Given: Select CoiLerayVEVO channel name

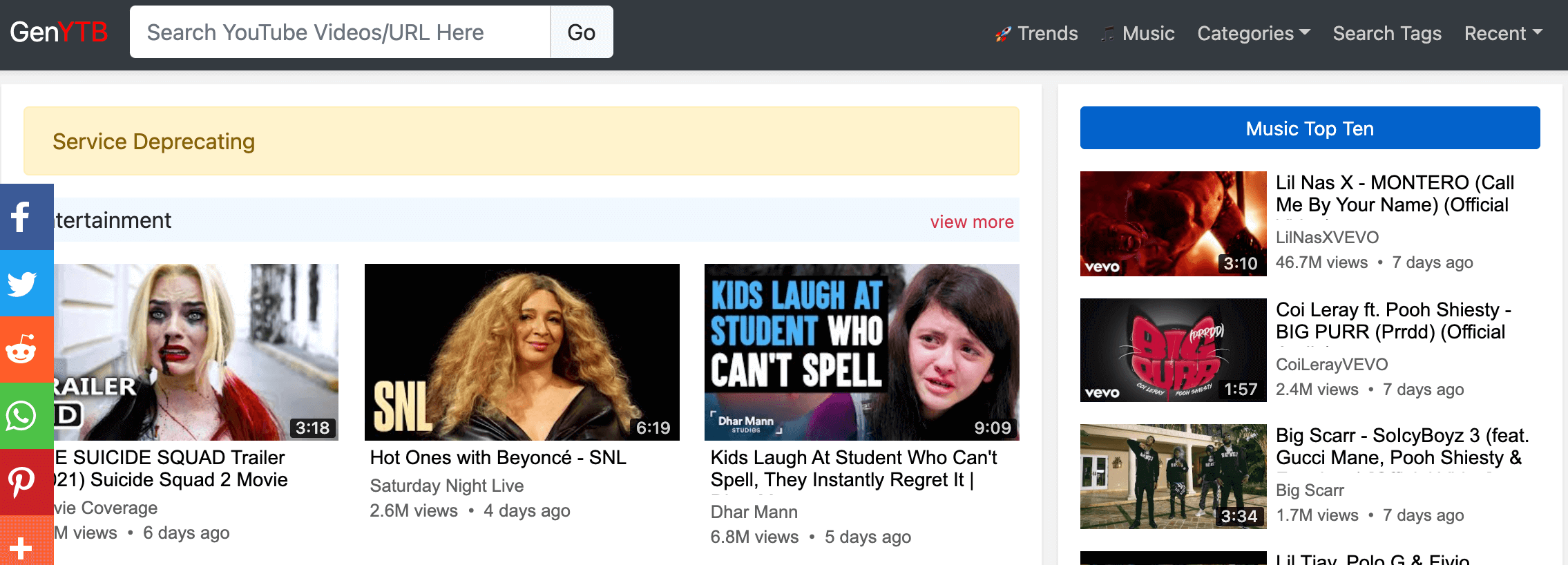Looking at the screenshot, I should [1332, 364].
